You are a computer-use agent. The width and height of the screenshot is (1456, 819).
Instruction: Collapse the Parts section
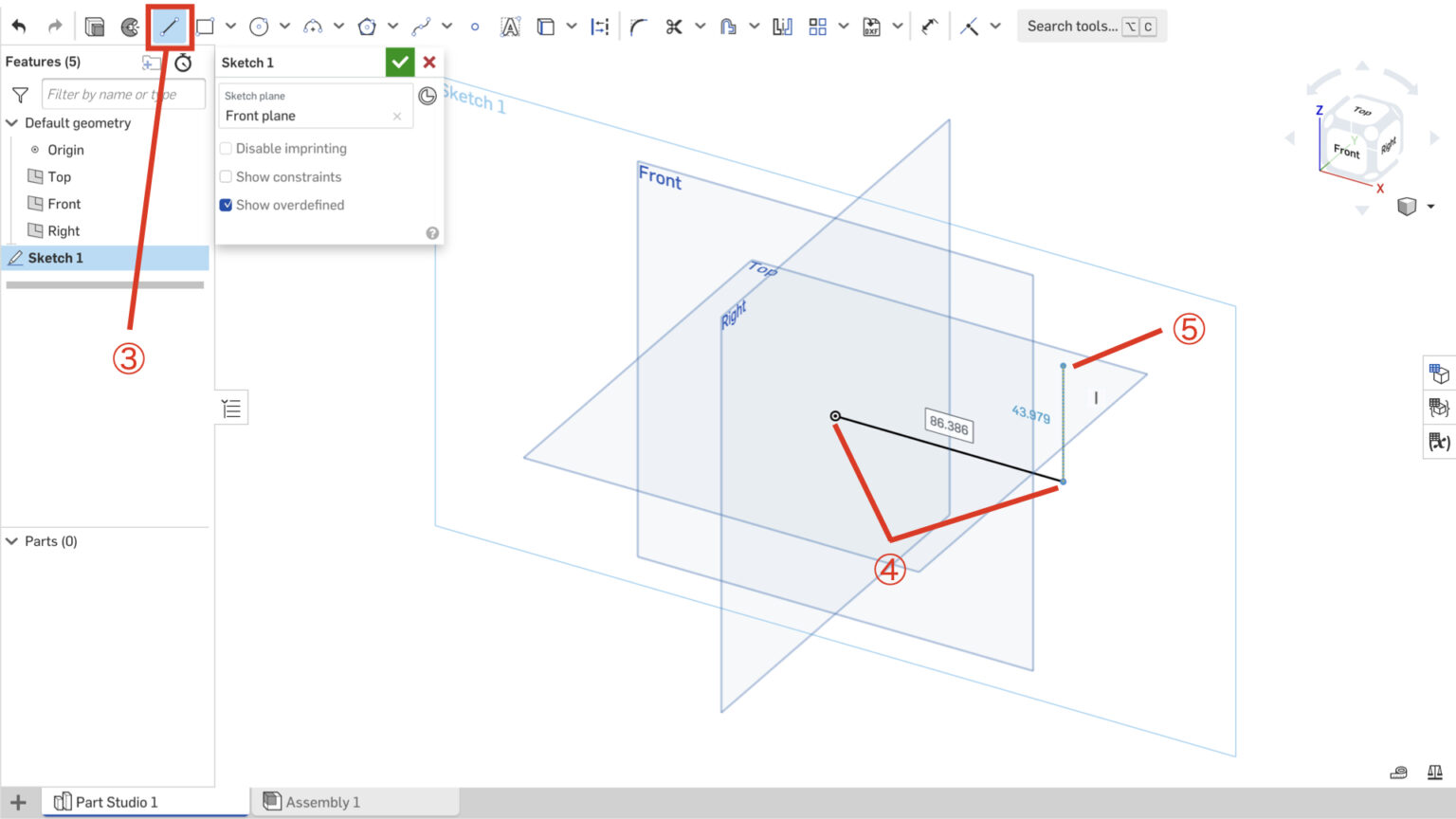click(x=12, y=541)
